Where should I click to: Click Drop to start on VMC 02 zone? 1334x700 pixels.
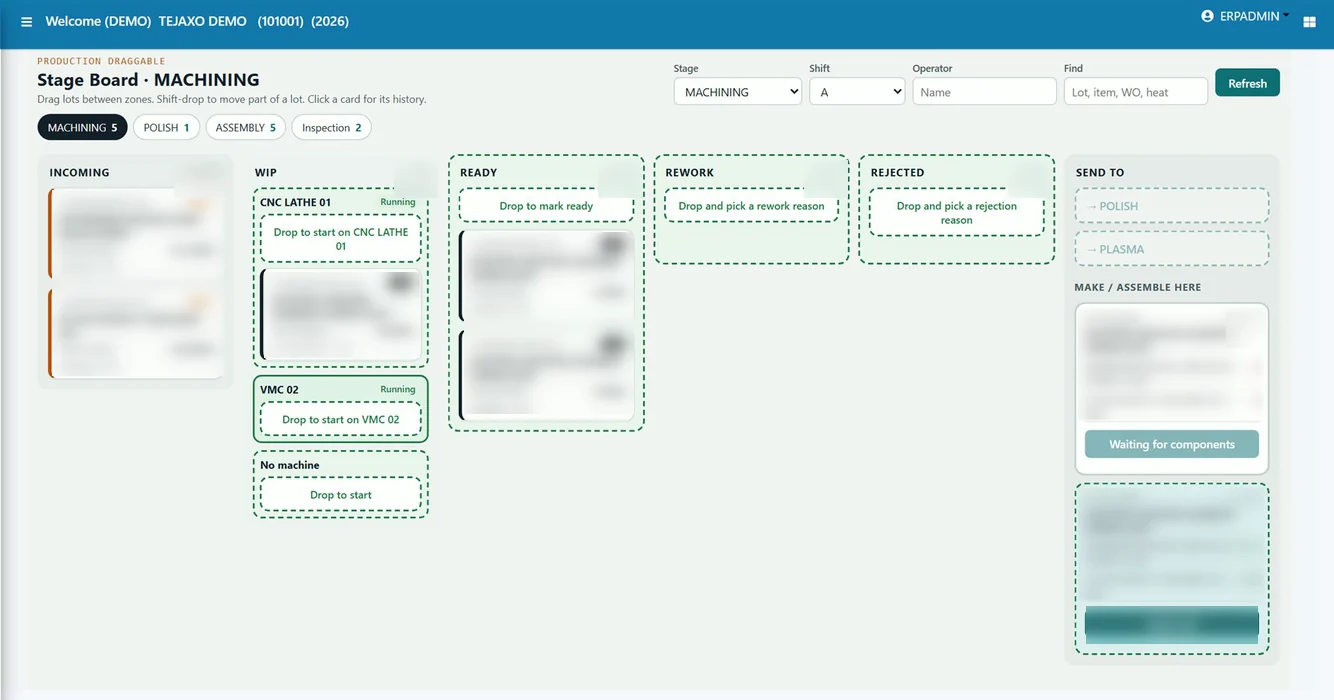click(x=341, y=420)
